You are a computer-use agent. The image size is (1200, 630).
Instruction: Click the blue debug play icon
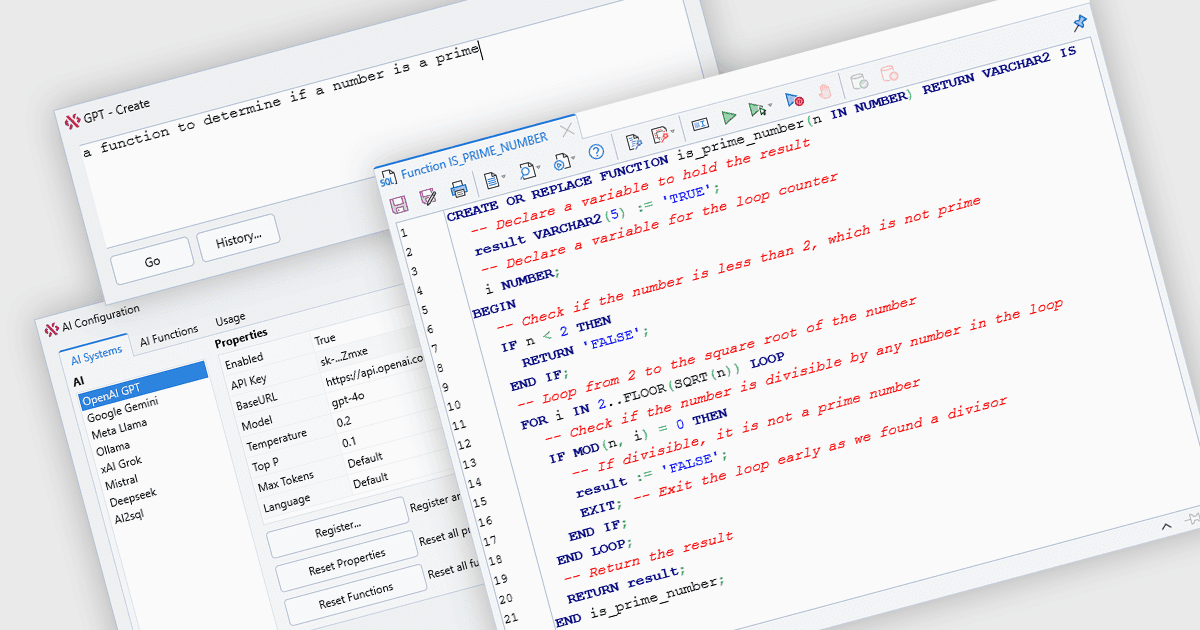(794, 99)
